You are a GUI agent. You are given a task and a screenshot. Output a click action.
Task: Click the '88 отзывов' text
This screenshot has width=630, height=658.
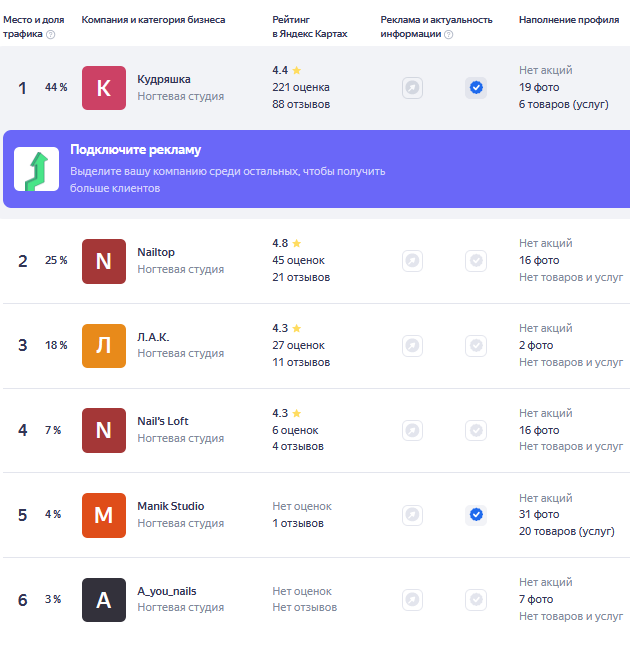pos(301,104)
